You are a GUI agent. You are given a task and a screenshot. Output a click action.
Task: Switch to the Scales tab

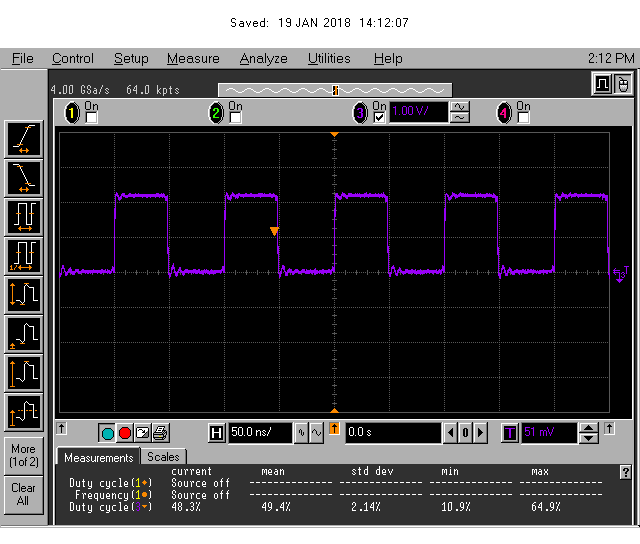pos(163,457)
